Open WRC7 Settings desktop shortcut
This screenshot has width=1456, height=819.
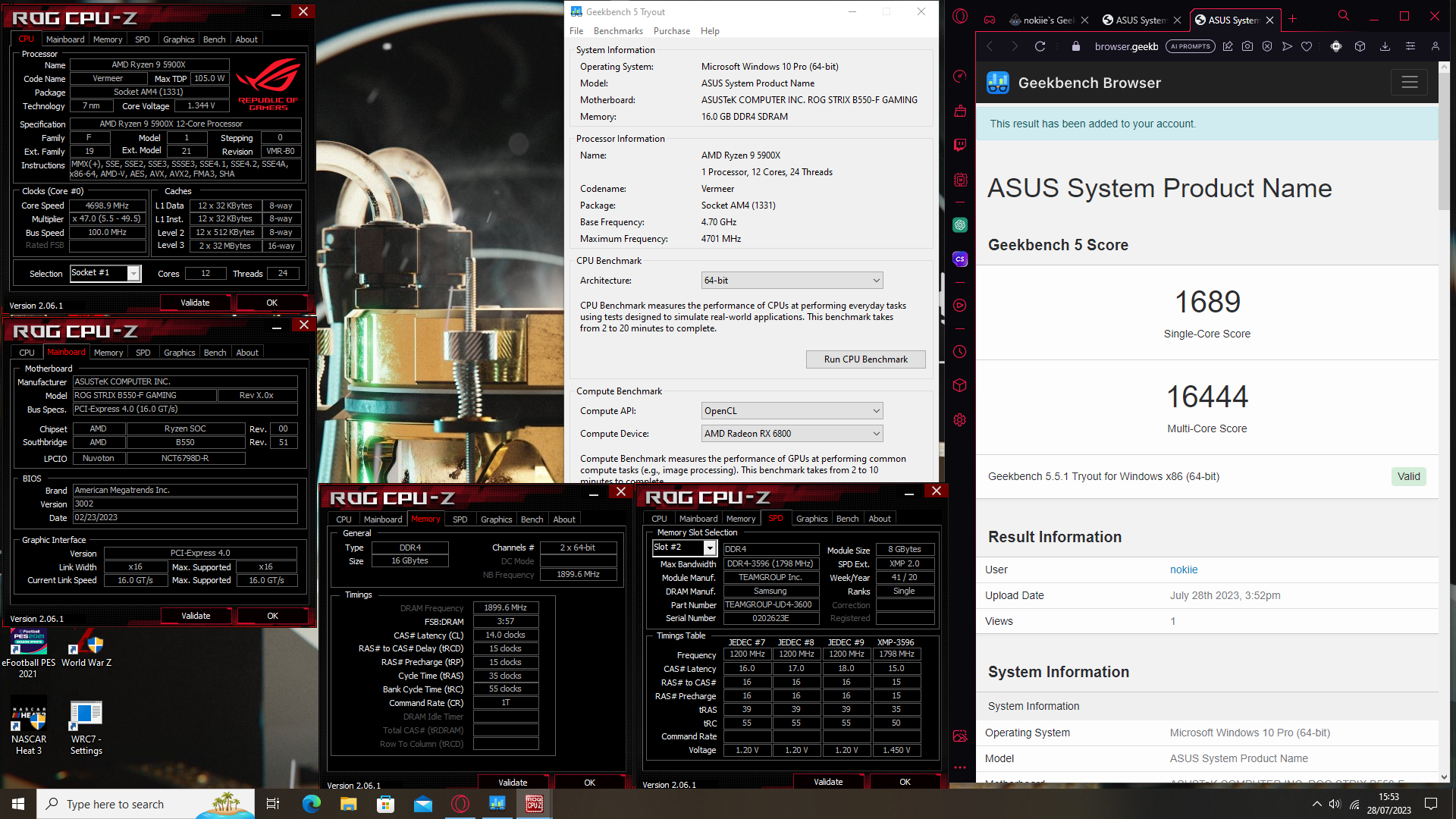[x=86, y=728]
